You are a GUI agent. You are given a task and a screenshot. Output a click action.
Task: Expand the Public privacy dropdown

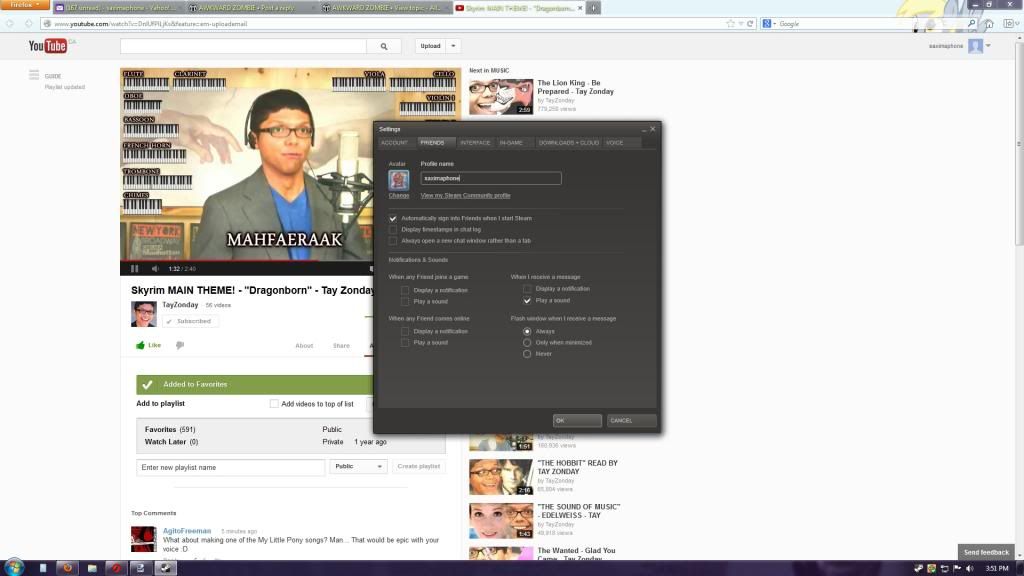(x=358, y=466)
